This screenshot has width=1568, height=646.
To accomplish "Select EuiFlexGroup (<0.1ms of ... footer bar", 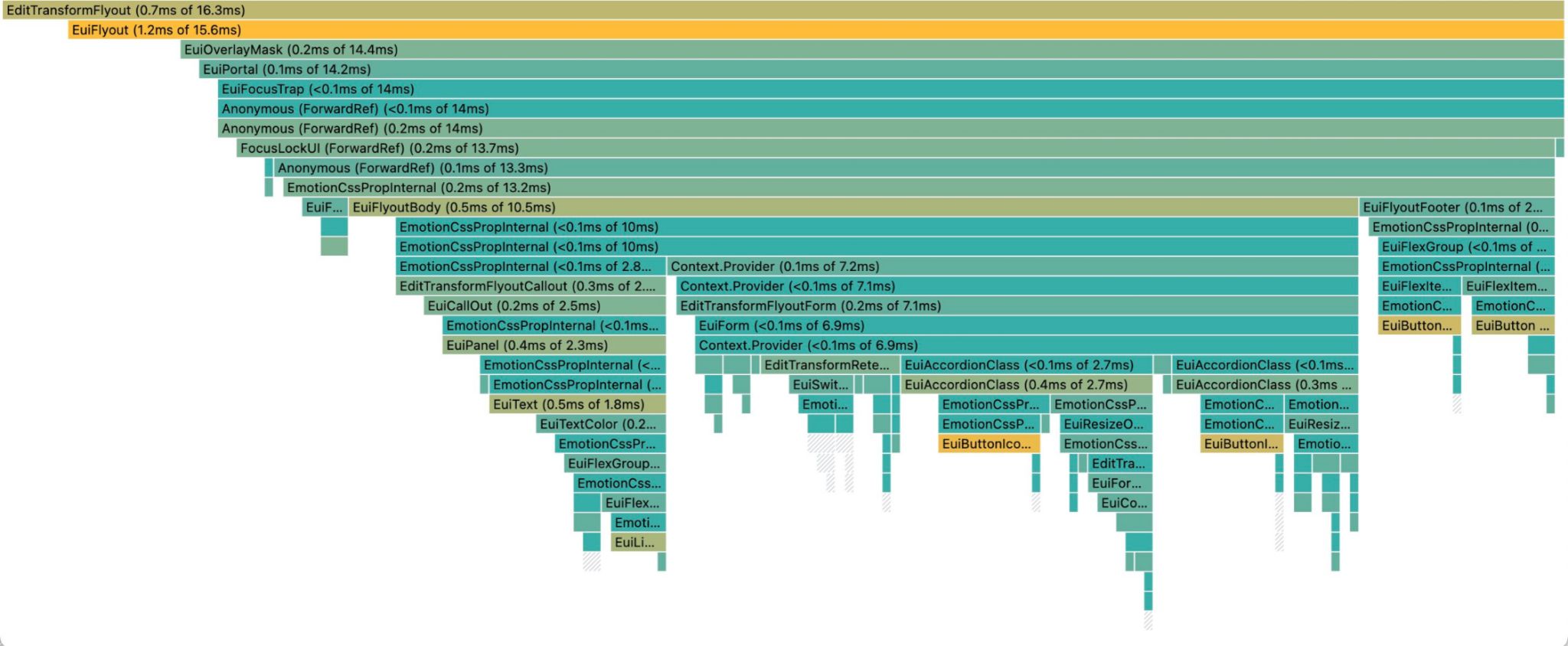I will click(1466, 246).
